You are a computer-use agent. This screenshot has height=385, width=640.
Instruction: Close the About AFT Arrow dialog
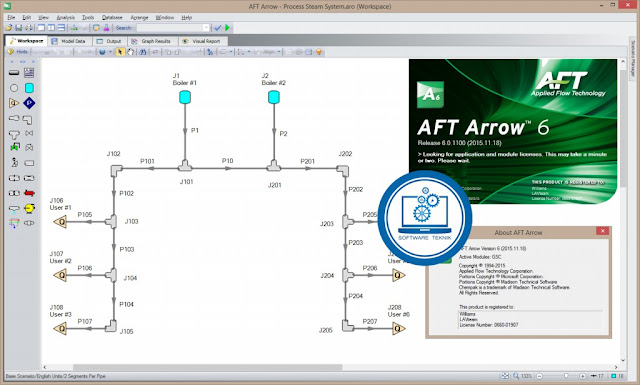point(602,231)
